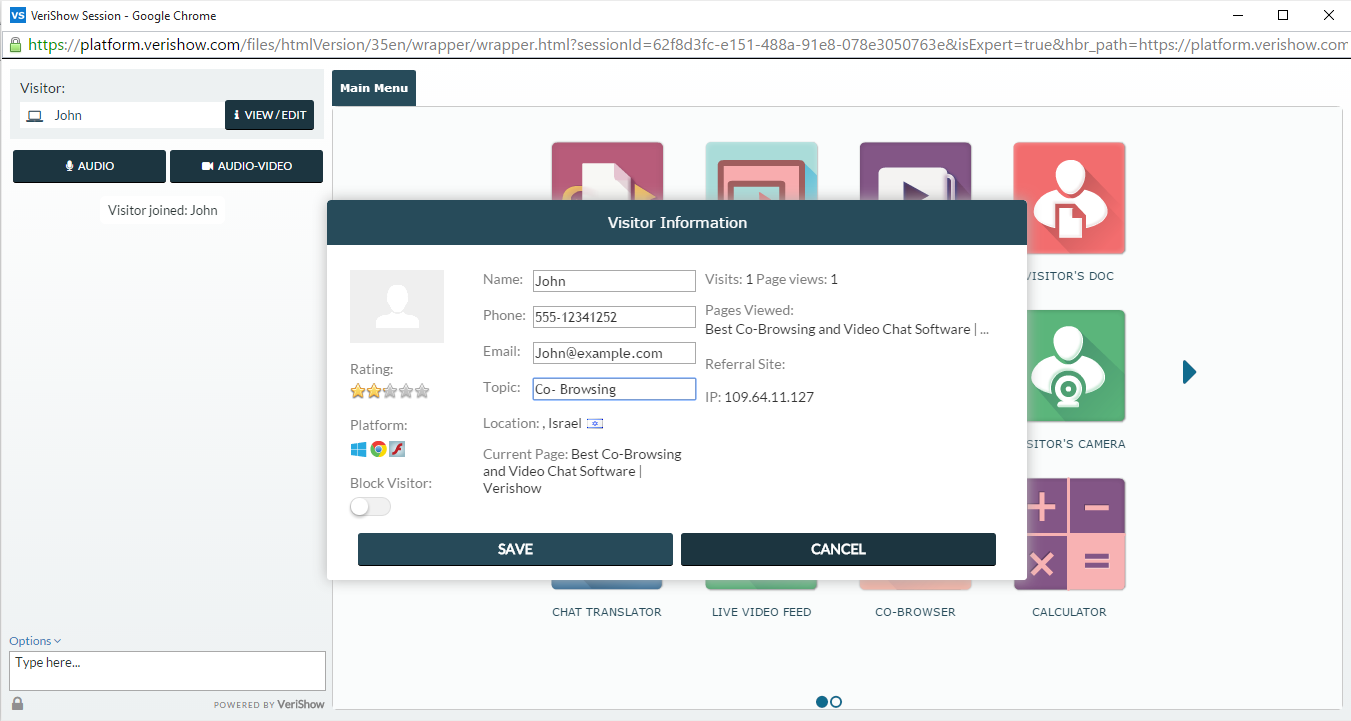Click the Current Page text

pos(582,471)
